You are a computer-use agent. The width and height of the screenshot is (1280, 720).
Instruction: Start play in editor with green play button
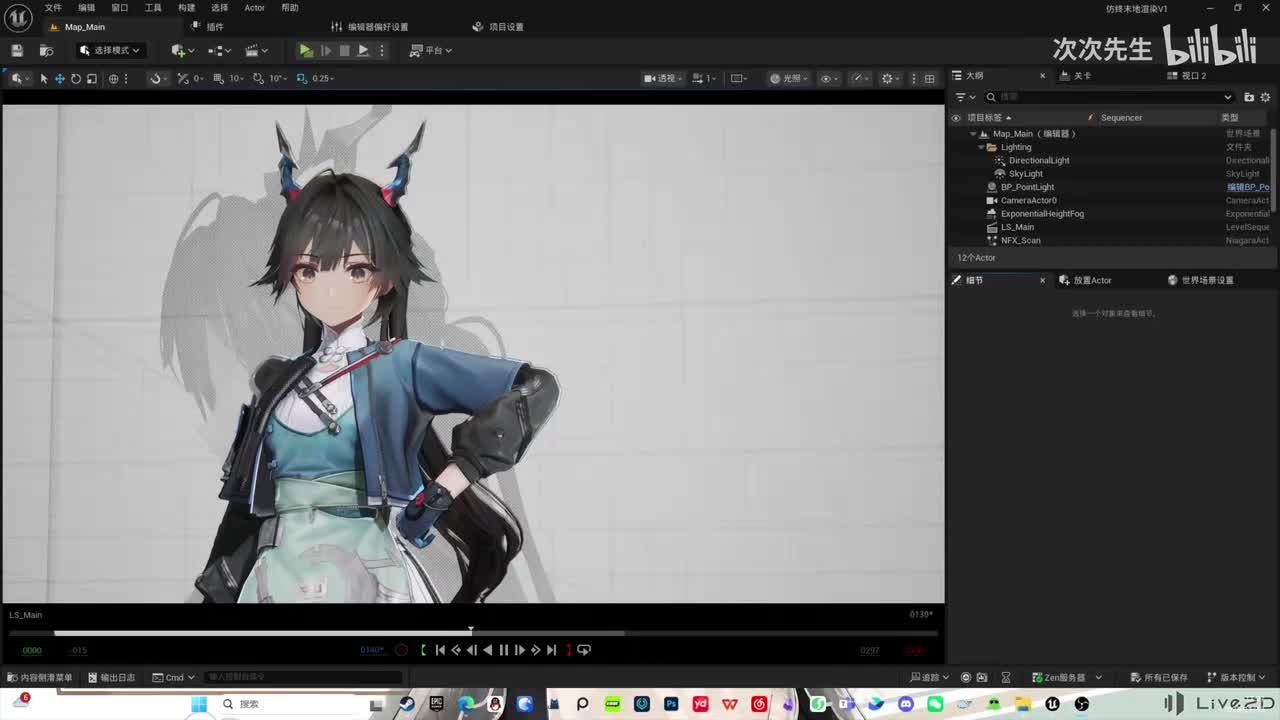pos(306,50)
